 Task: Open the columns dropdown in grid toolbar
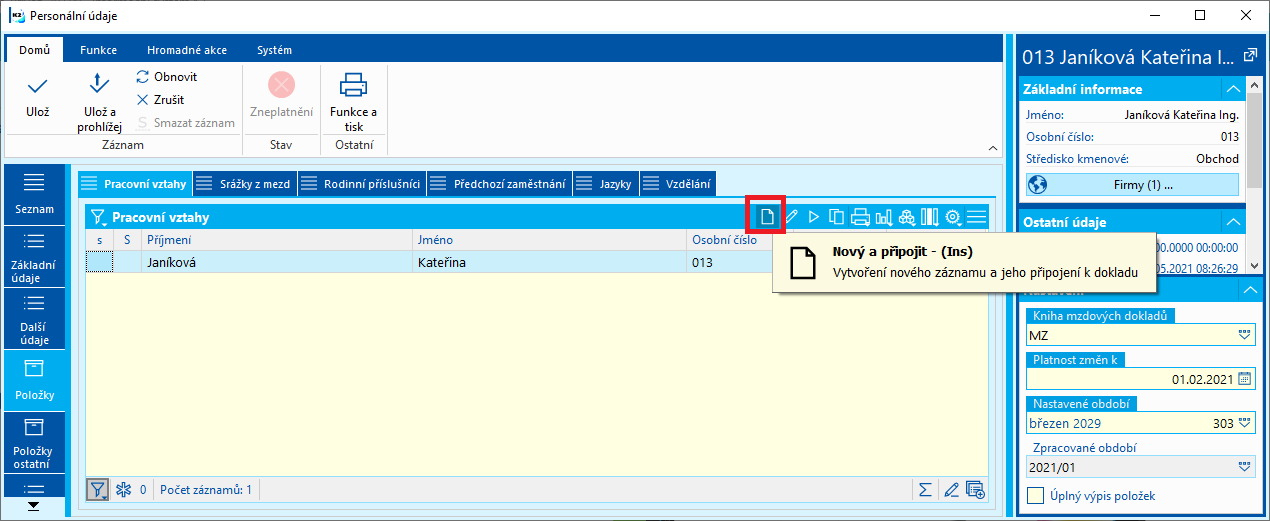(x=930, y=217)
